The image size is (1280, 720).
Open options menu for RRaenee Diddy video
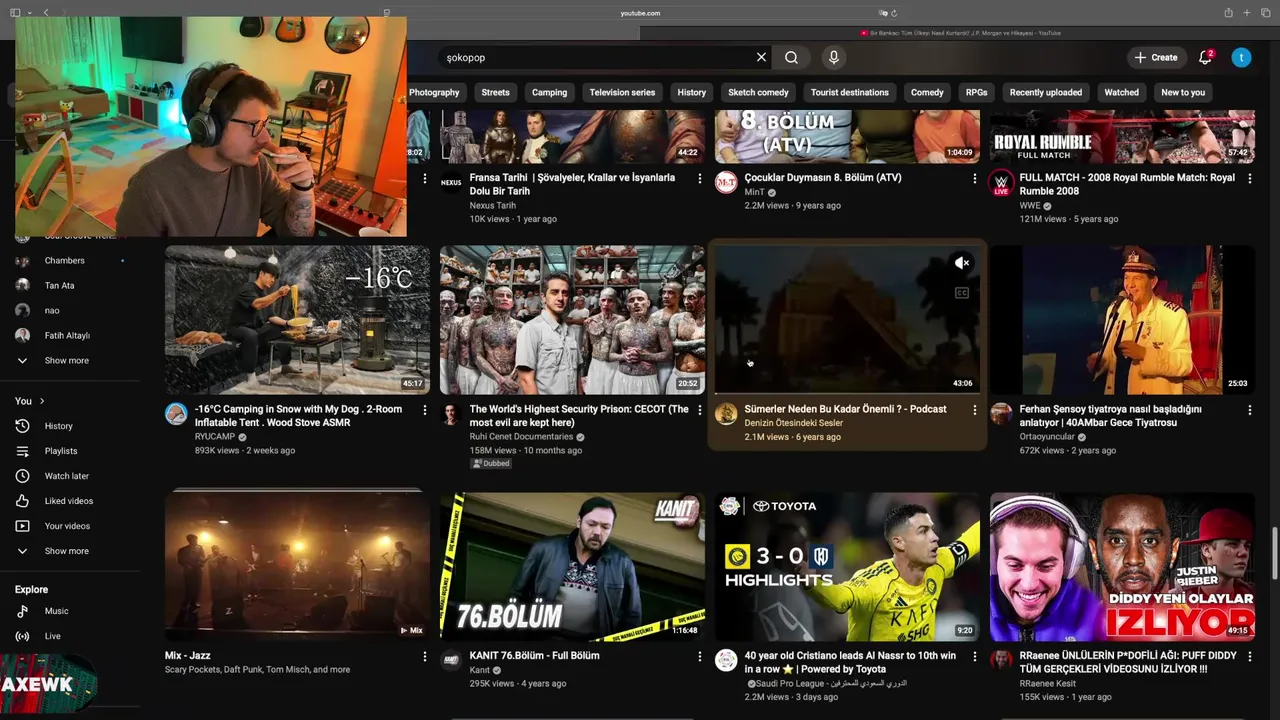1250,657
